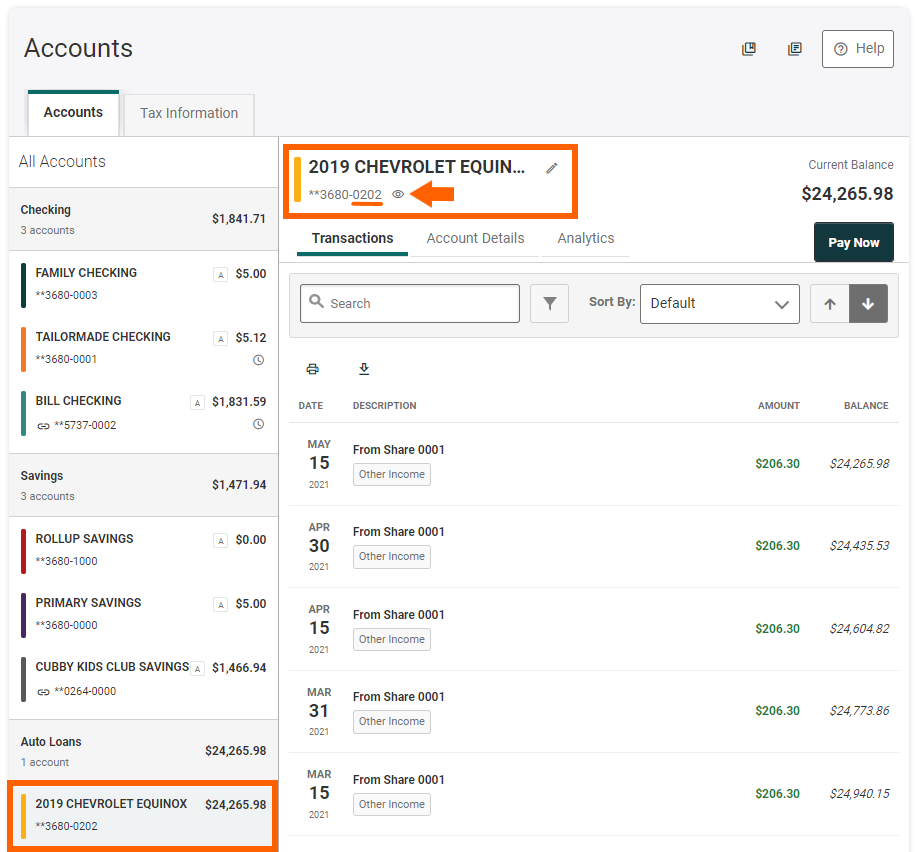
Task: Click the Checking total $1,841.71
Action: (239, 219)
